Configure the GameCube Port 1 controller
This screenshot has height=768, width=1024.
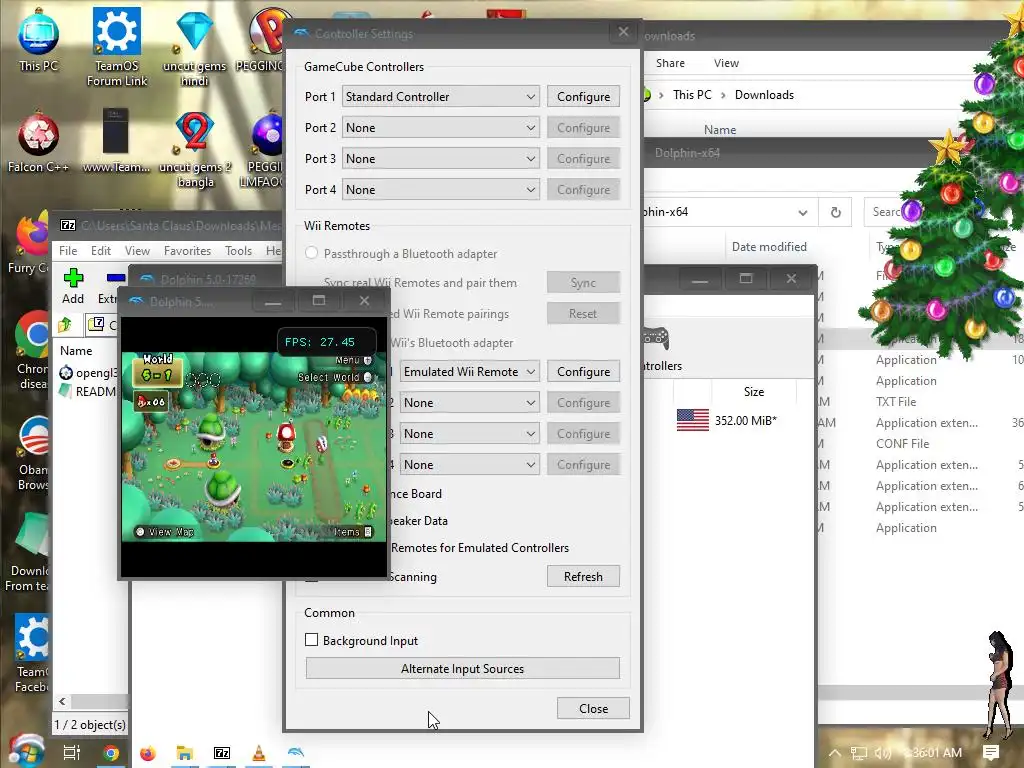pyautogui.click(x=583, y=97)
